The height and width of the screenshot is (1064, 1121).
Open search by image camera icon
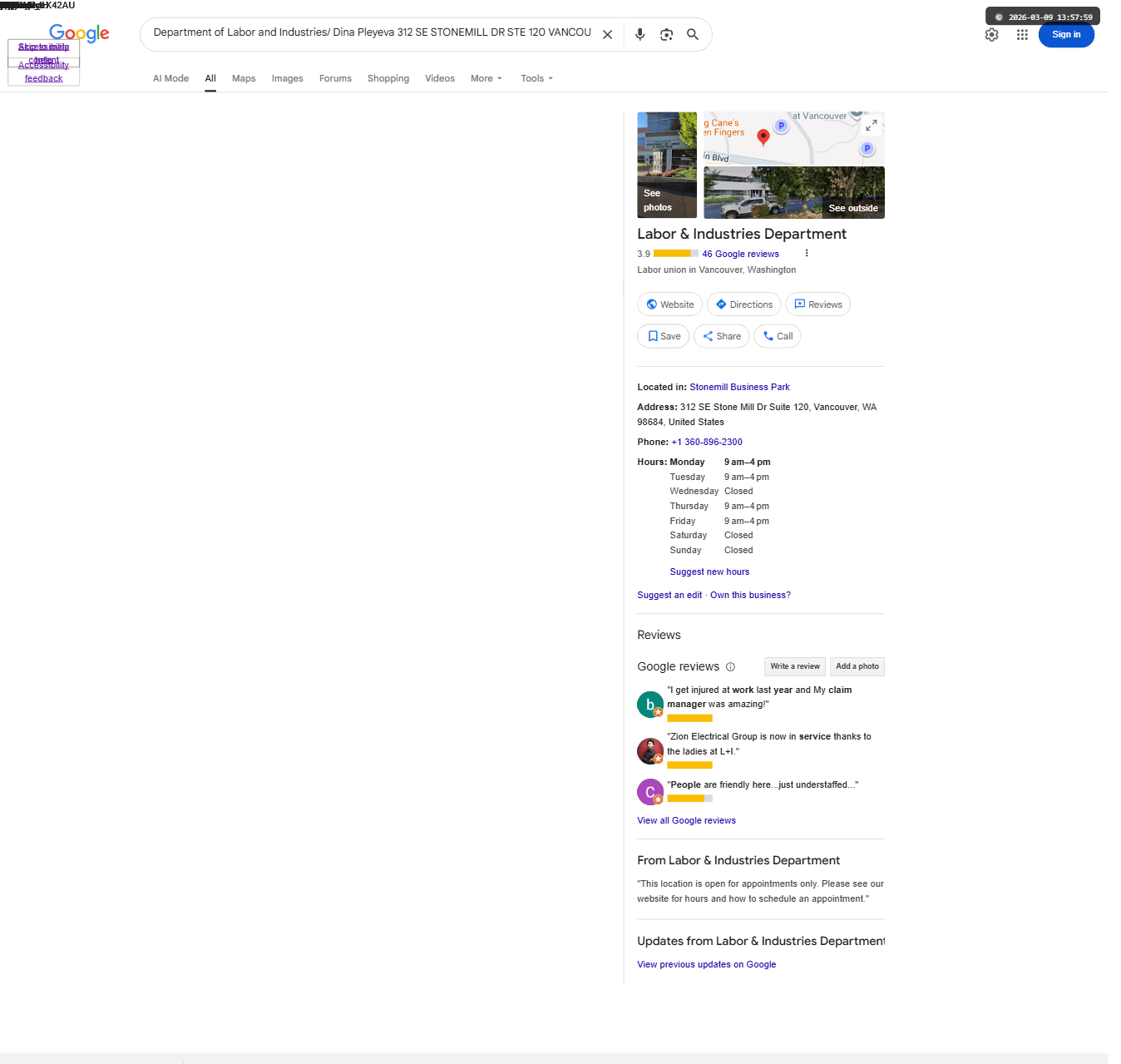coord(666,35)
